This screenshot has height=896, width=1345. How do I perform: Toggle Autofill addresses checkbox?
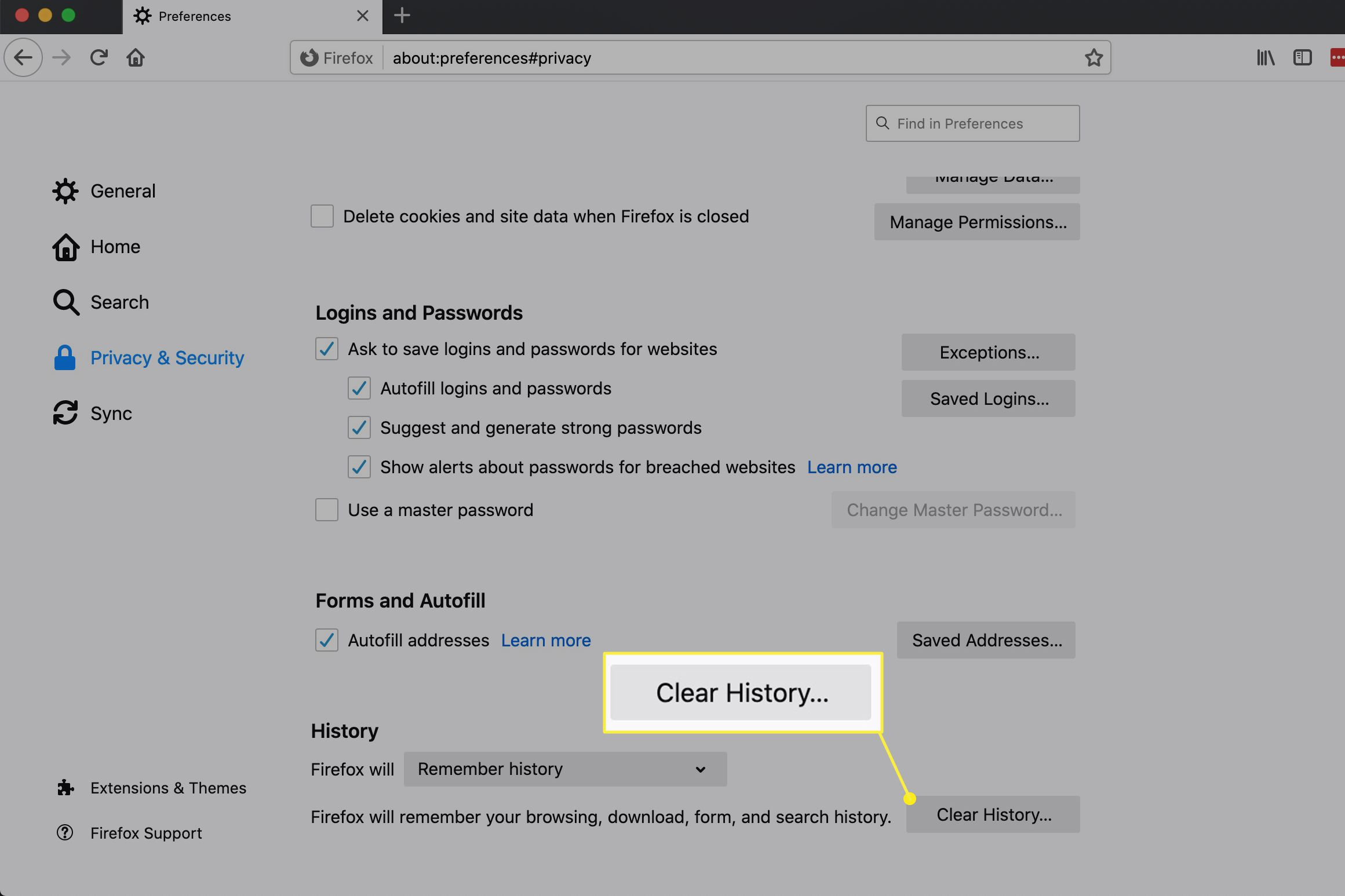point(326,639)
